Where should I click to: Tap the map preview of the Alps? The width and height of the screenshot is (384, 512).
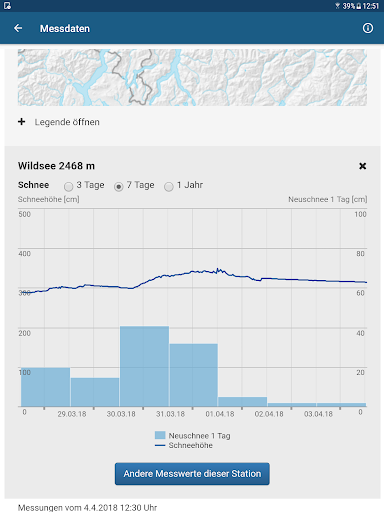click(x=192, y=77)
